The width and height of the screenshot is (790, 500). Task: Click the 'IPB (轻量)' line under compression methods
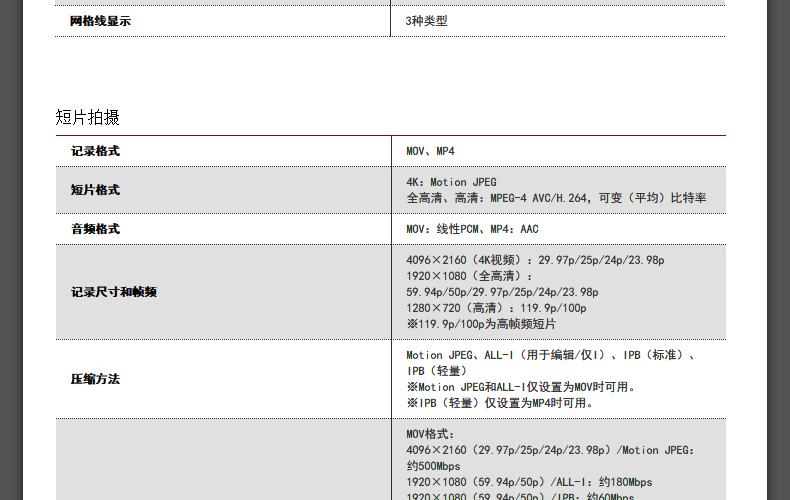pyautogui.click(x=436, y=371)
